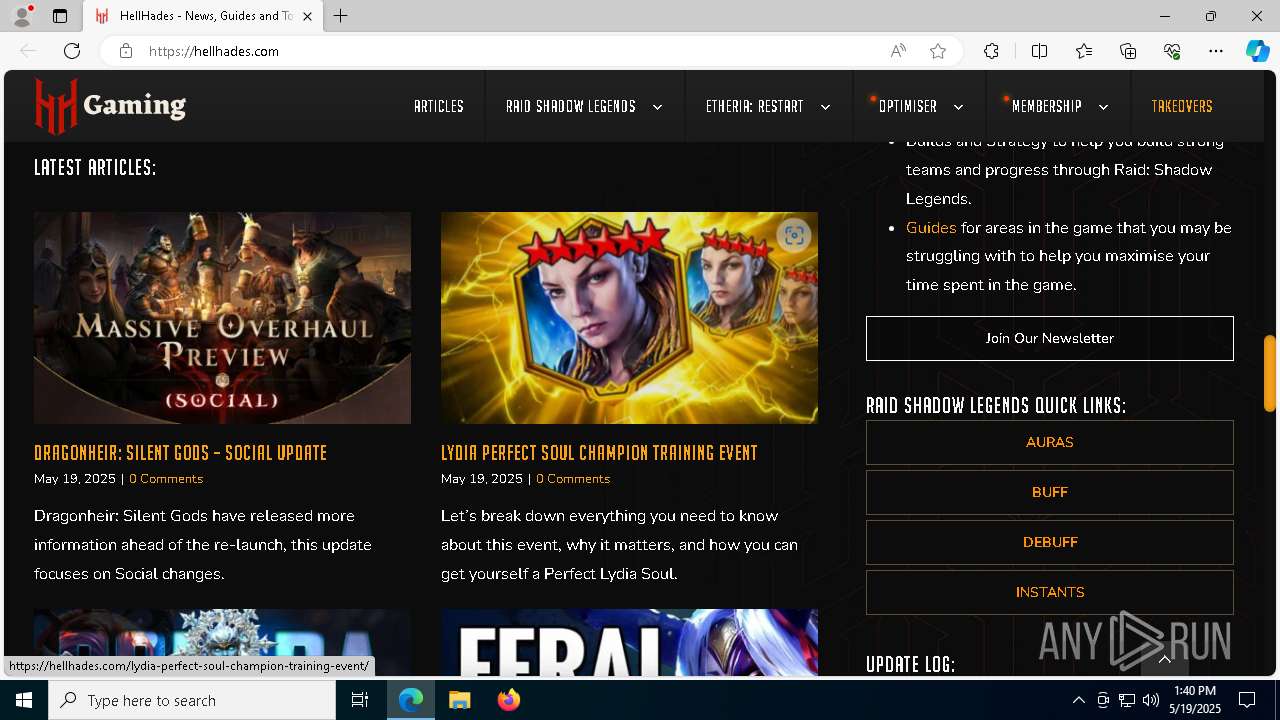Open Dragonheir: Silent Gods Social Update title
This screenshot has width=1280, height=720.
[181, 453]
